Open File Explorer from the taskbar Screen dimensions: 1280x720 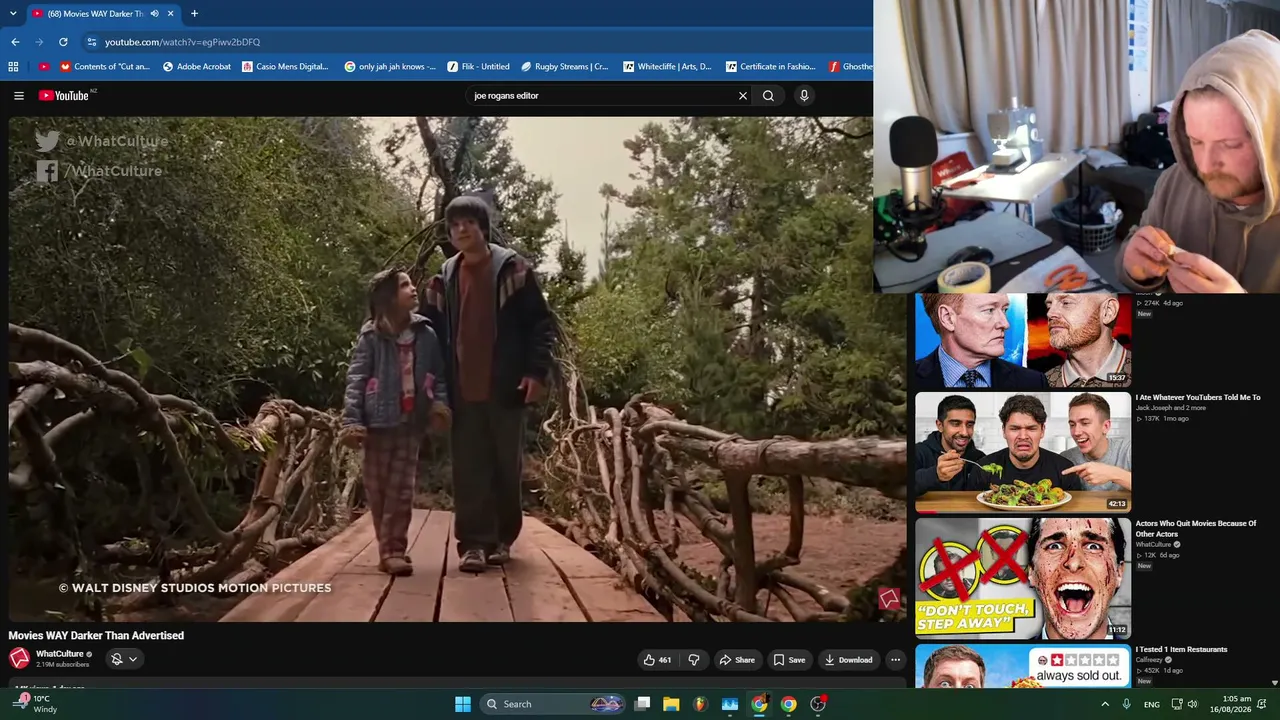click(671, 704)
